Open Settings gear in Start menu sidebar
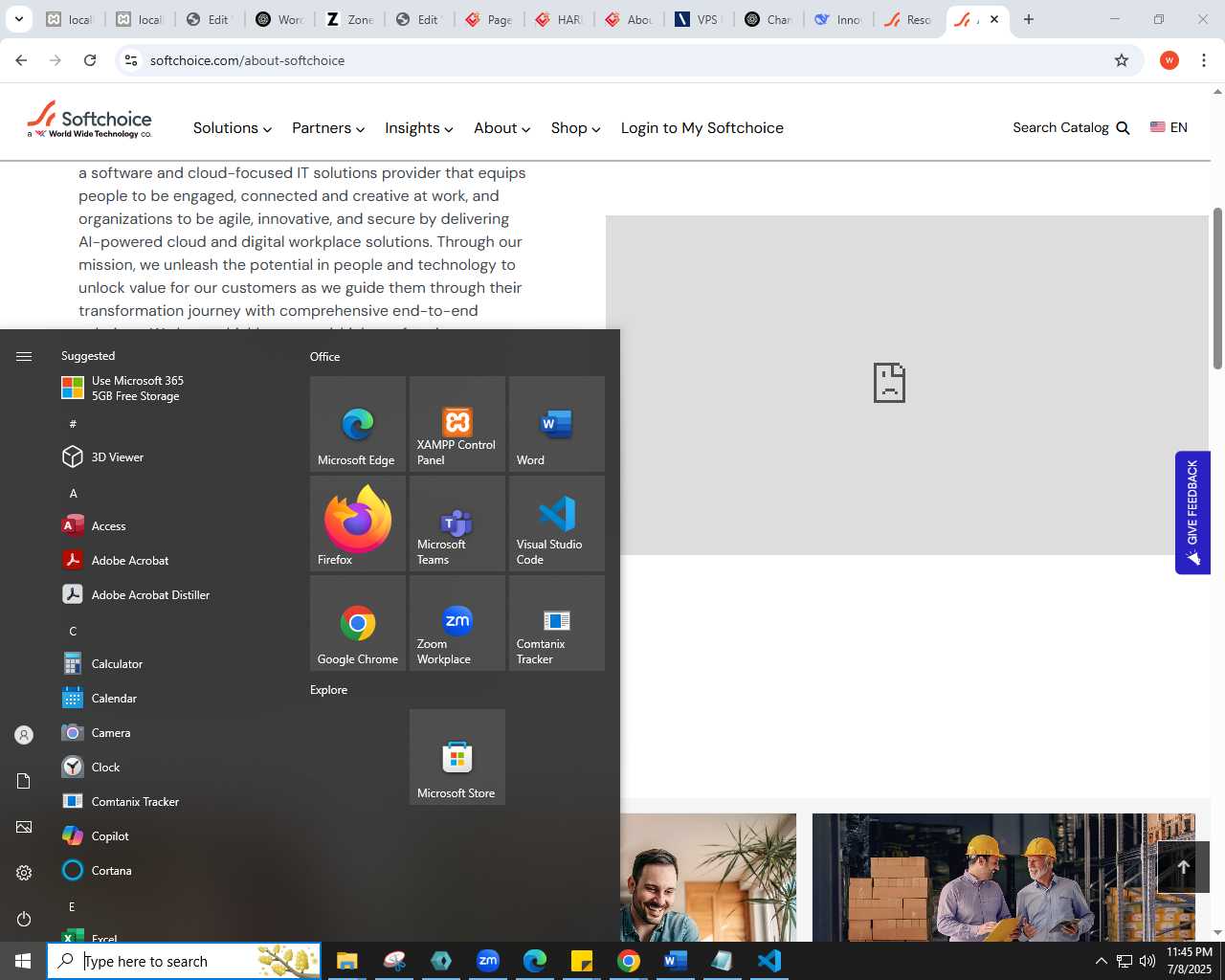Screen dimensions: 1225x980 pyautogui.click(x=24, y=873)
